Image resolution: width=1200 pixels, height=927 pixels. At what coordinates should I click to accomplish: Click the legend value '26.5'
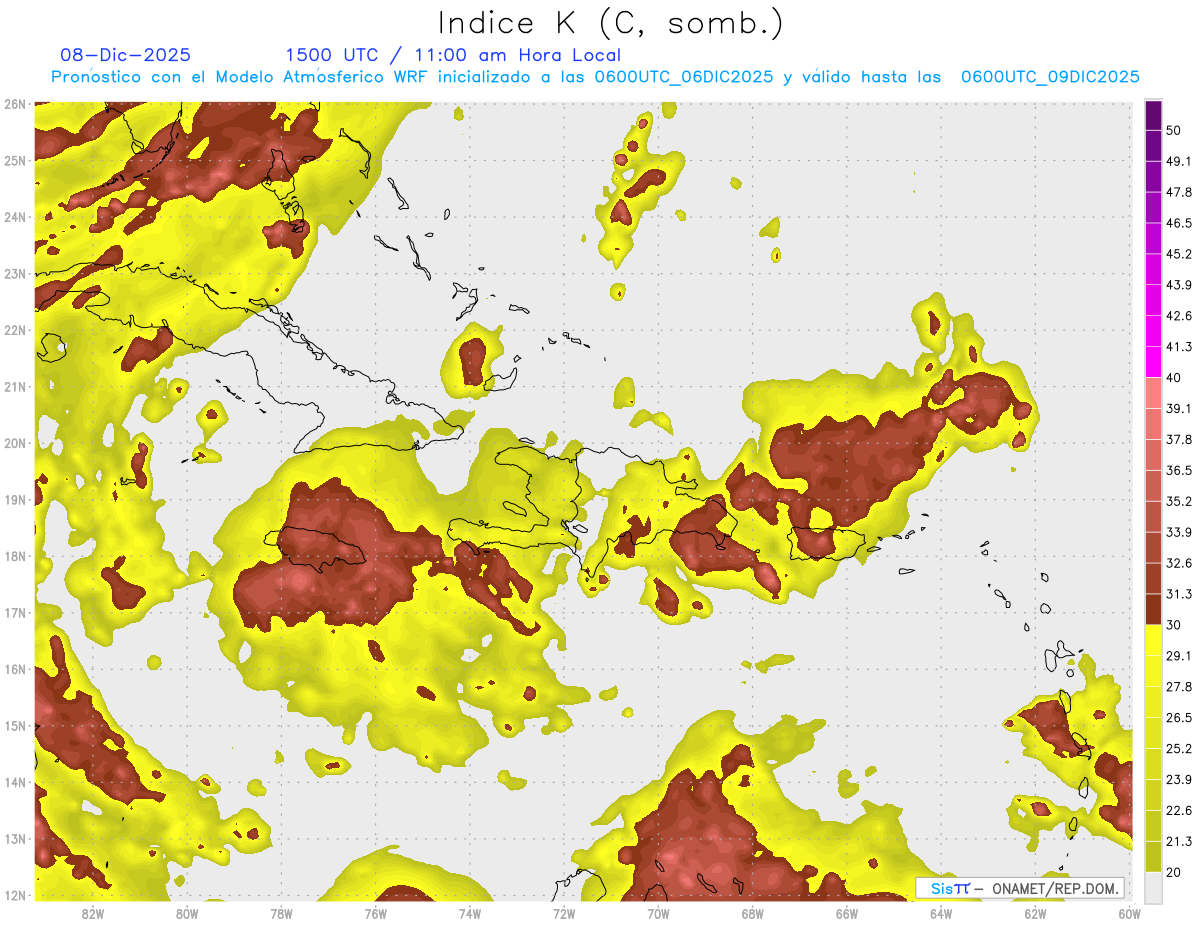coord(1179,718)
